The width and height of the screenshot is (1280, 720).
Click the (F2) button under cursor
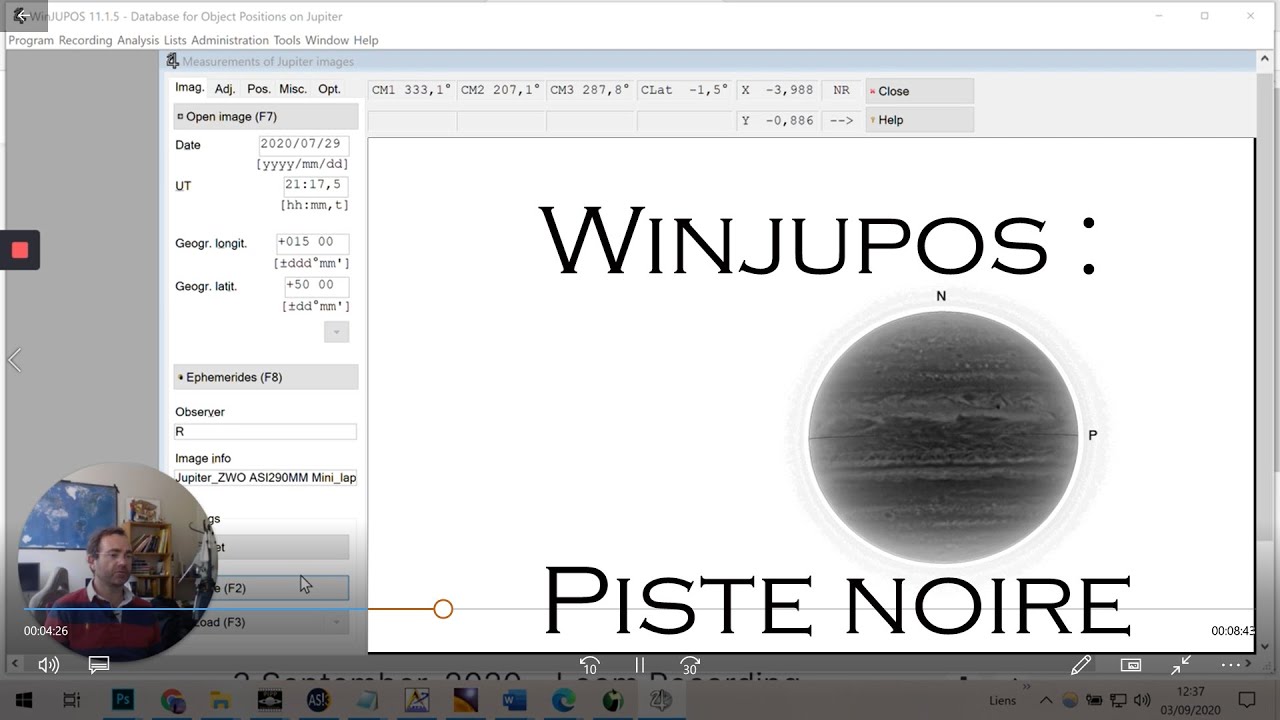tap(270, 588)
